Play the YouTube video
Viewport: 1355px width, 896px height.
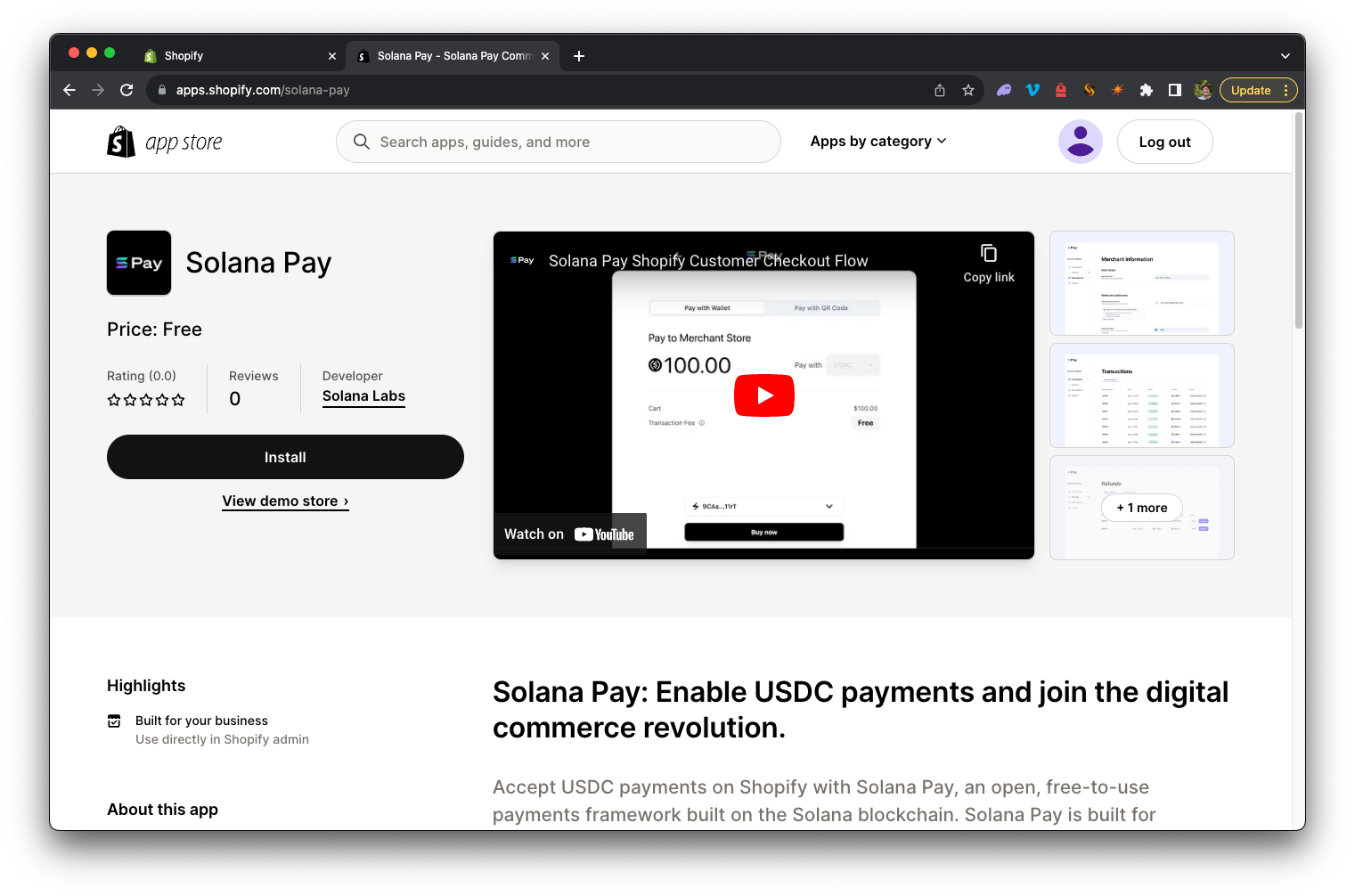coord(764,395)
